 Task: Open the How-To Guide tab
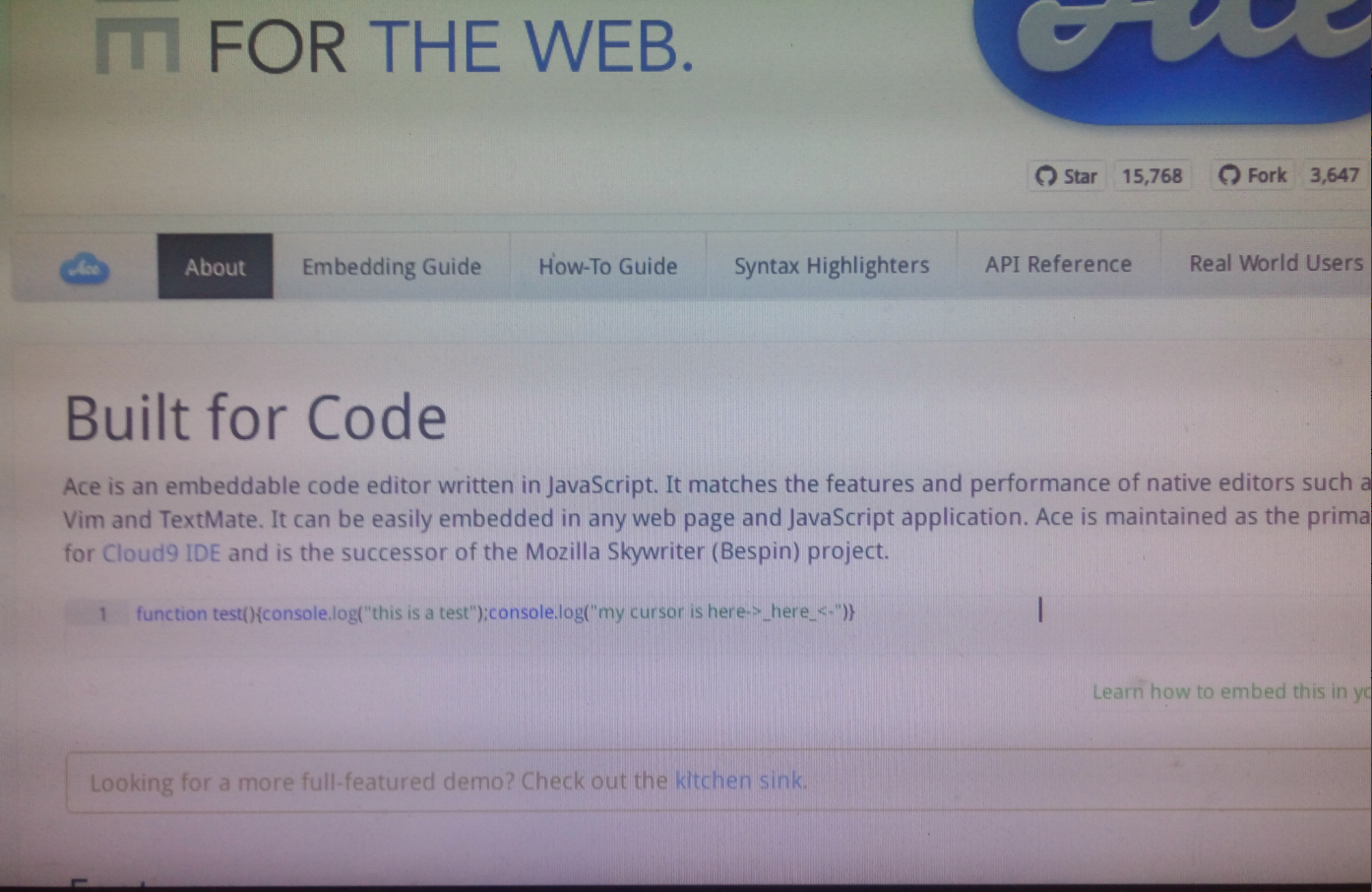pyautogui.click(x=607, y=266)
